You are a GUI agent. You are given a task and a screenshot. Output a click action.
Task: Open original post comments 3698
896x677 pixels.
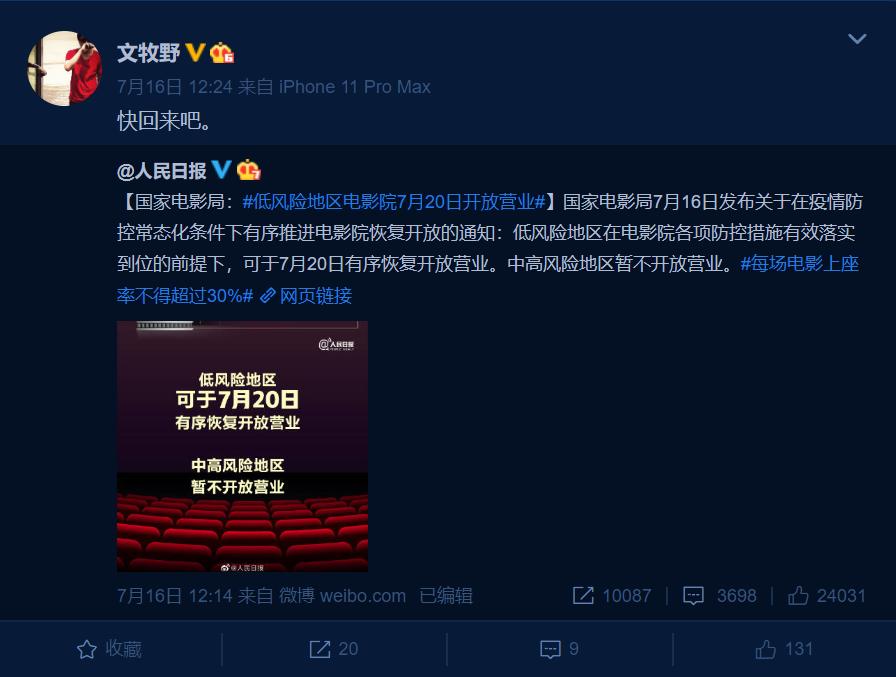[719, 596]
